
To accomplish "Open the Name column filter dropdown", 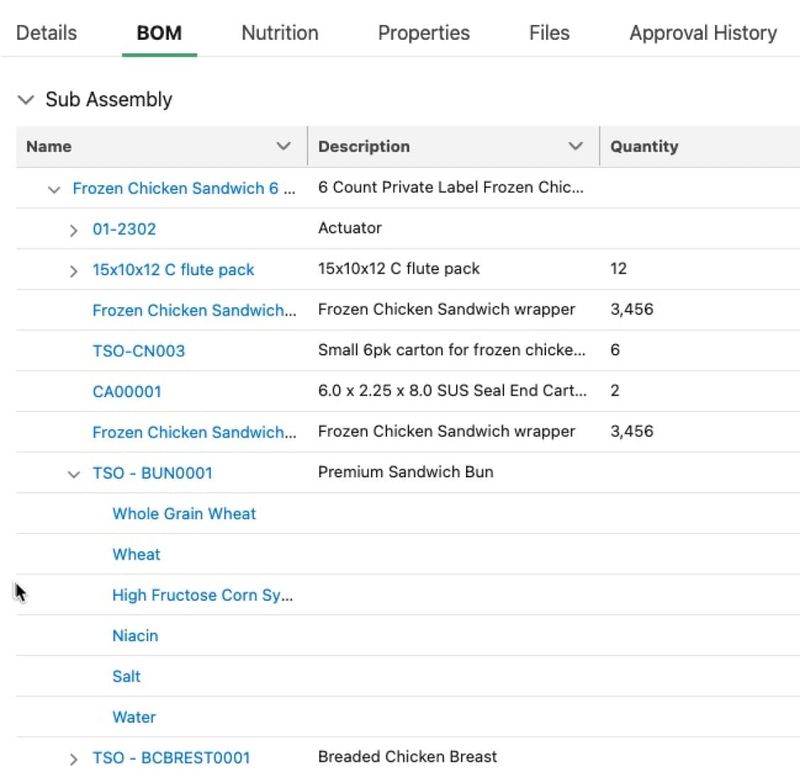I will 285,146.
